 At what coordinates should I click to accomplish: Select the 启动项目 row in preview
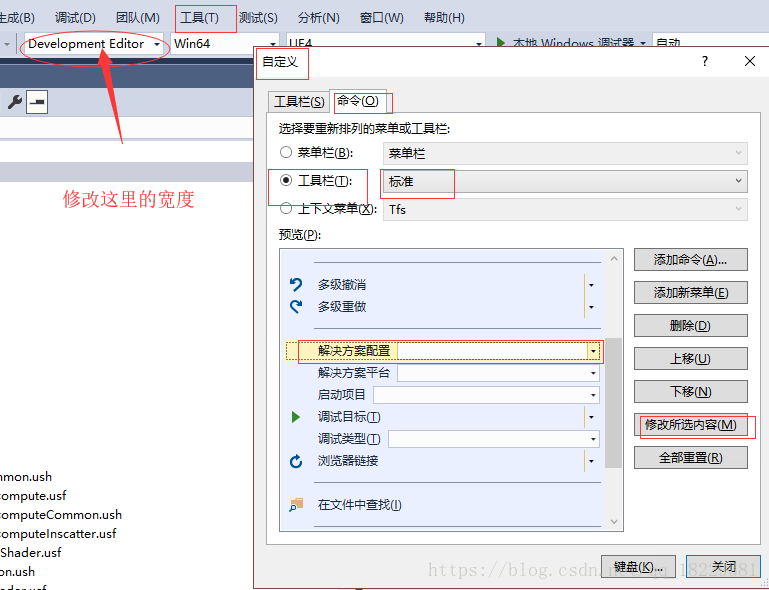point(443,395)
